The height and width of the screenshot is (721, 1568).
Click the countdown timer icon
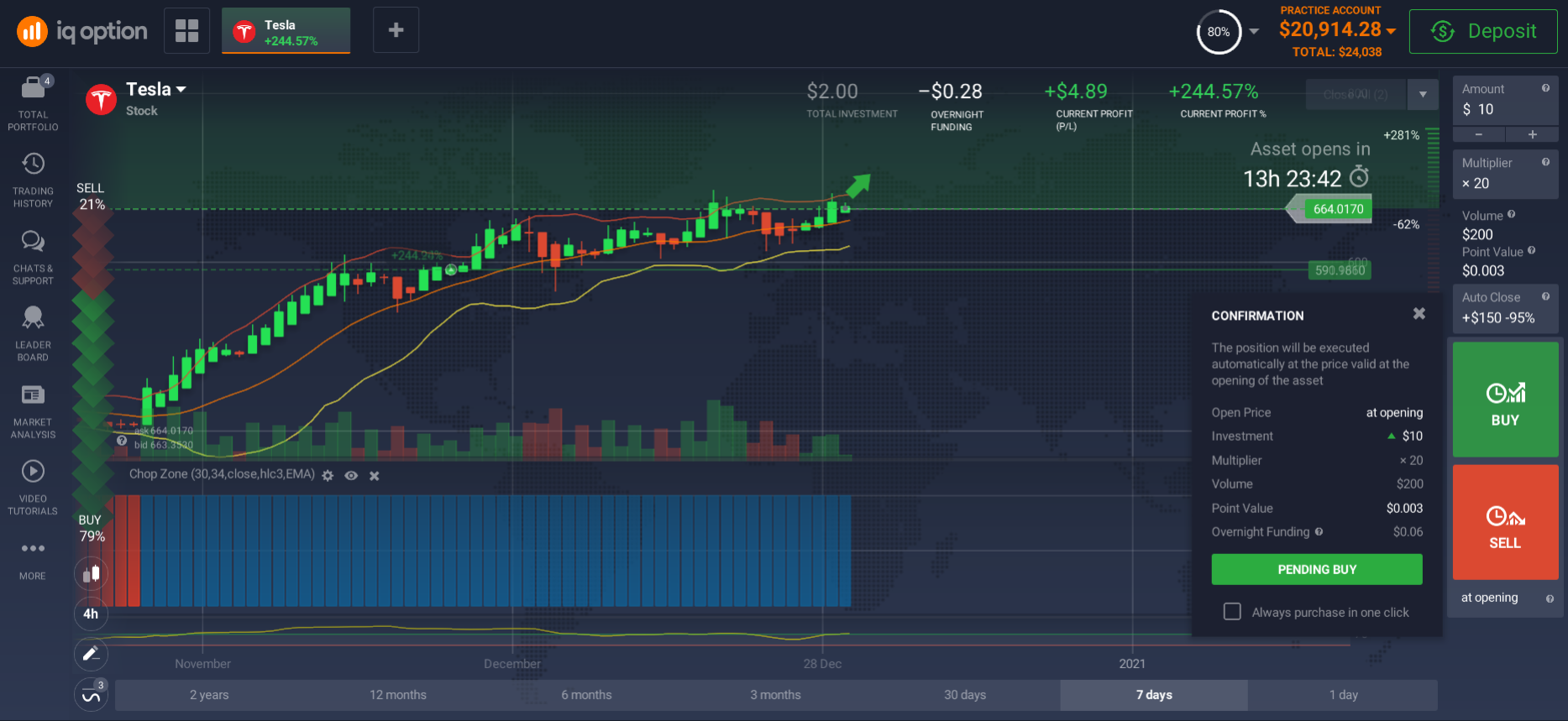[1359, 177]
